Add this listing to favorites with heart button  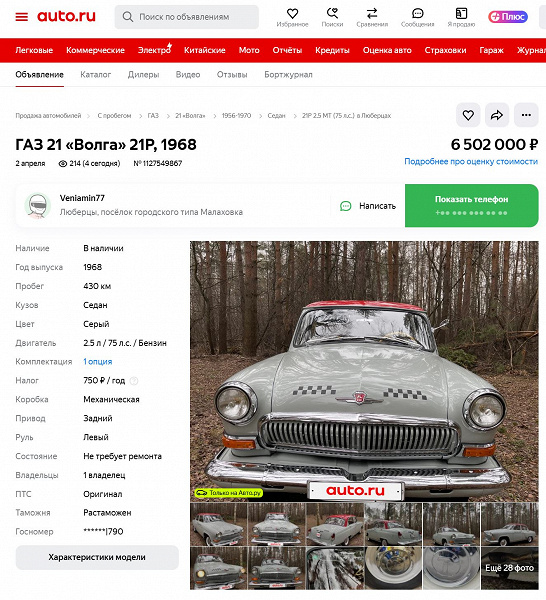tap(468, 115)
